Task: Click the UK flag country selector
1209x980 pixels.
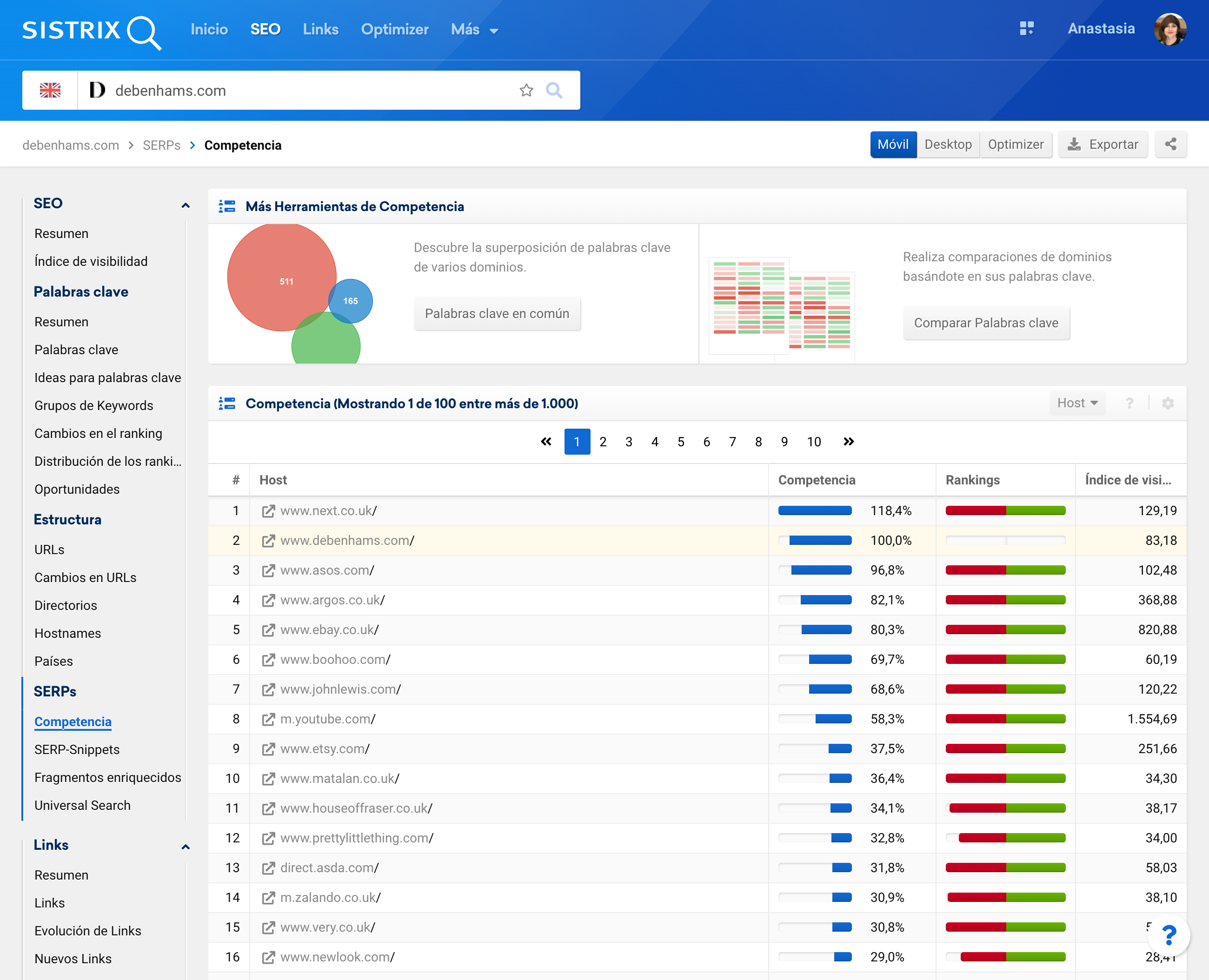Action: click(x=50, y=90)
